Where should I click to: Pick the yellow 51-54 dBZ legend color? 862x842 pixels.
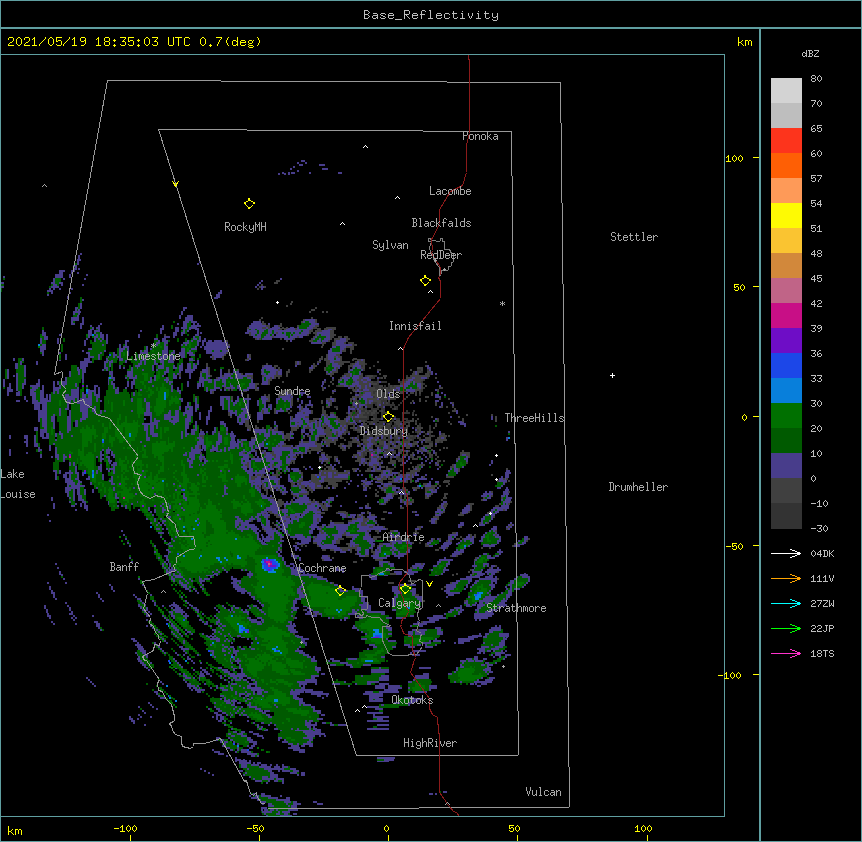pyautogui.click(x=786, y=215)
